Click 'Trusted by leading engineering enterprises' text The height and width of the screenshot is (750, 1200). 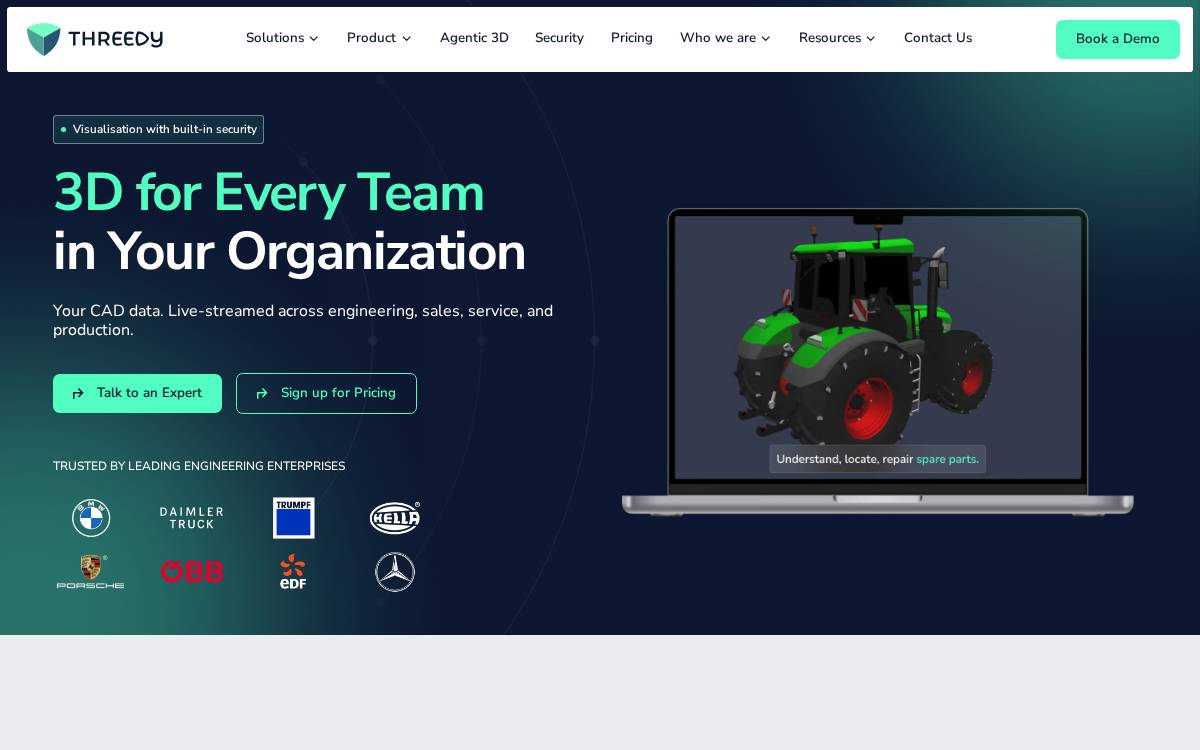199,466
